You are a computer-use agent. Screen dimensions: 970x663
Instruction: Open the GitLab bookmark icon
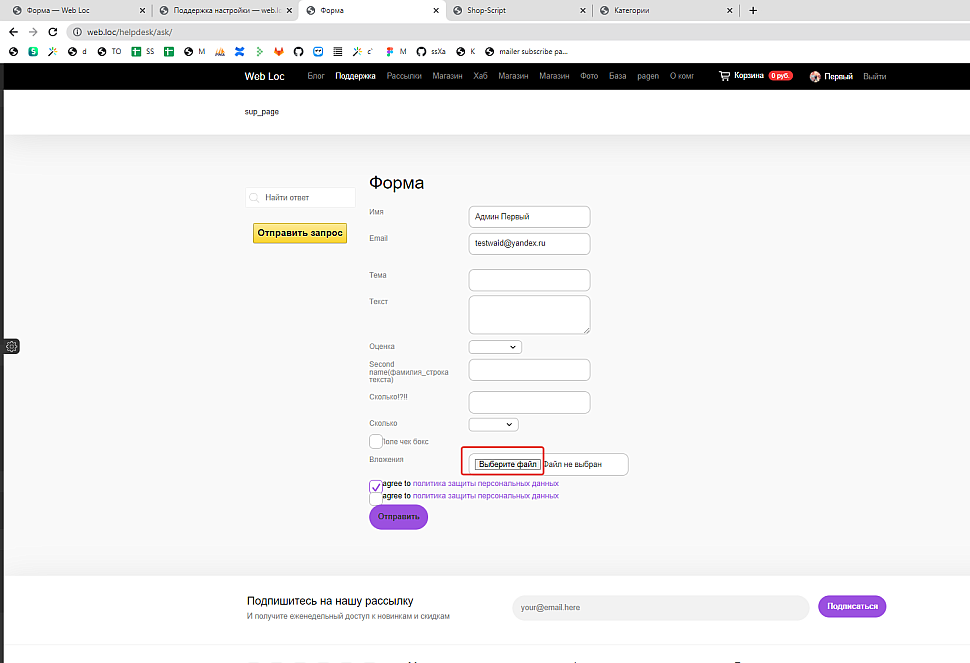[279, 51]
